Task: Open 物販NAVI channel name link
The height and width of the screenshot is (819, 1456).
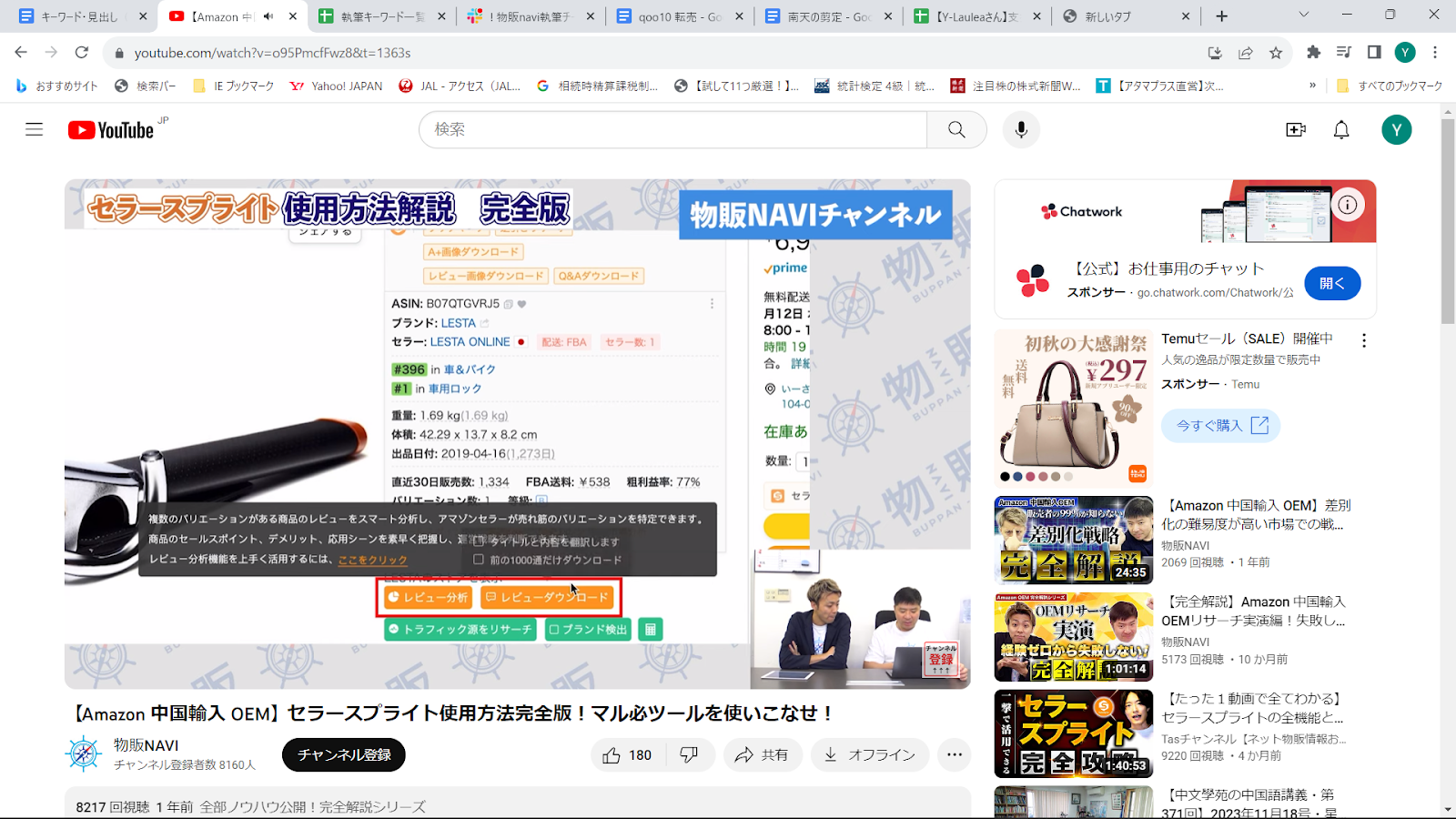Action: point(146,745)
